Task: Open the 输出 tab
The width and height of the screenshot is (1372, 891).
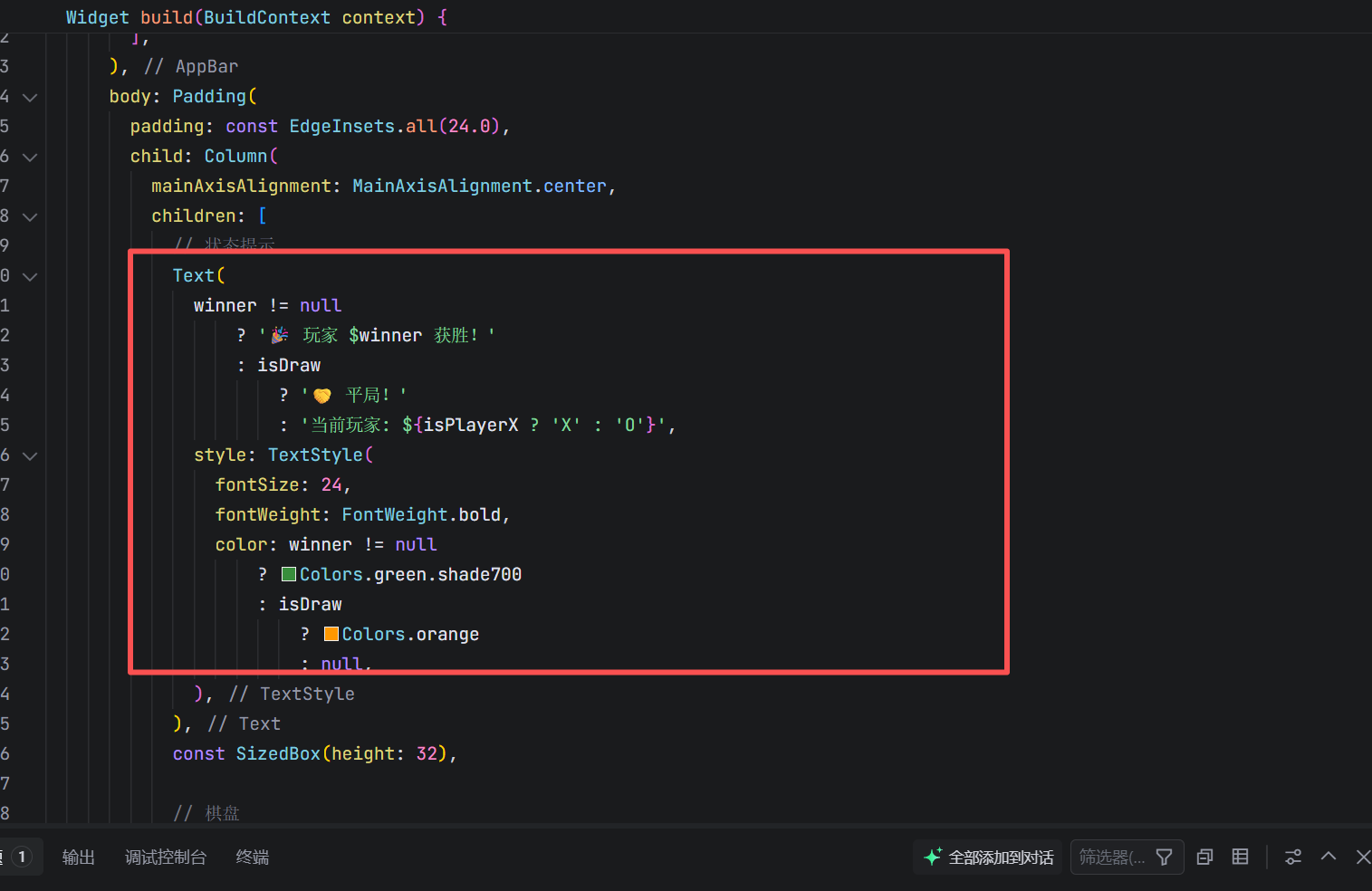Action: coord(79,857)
